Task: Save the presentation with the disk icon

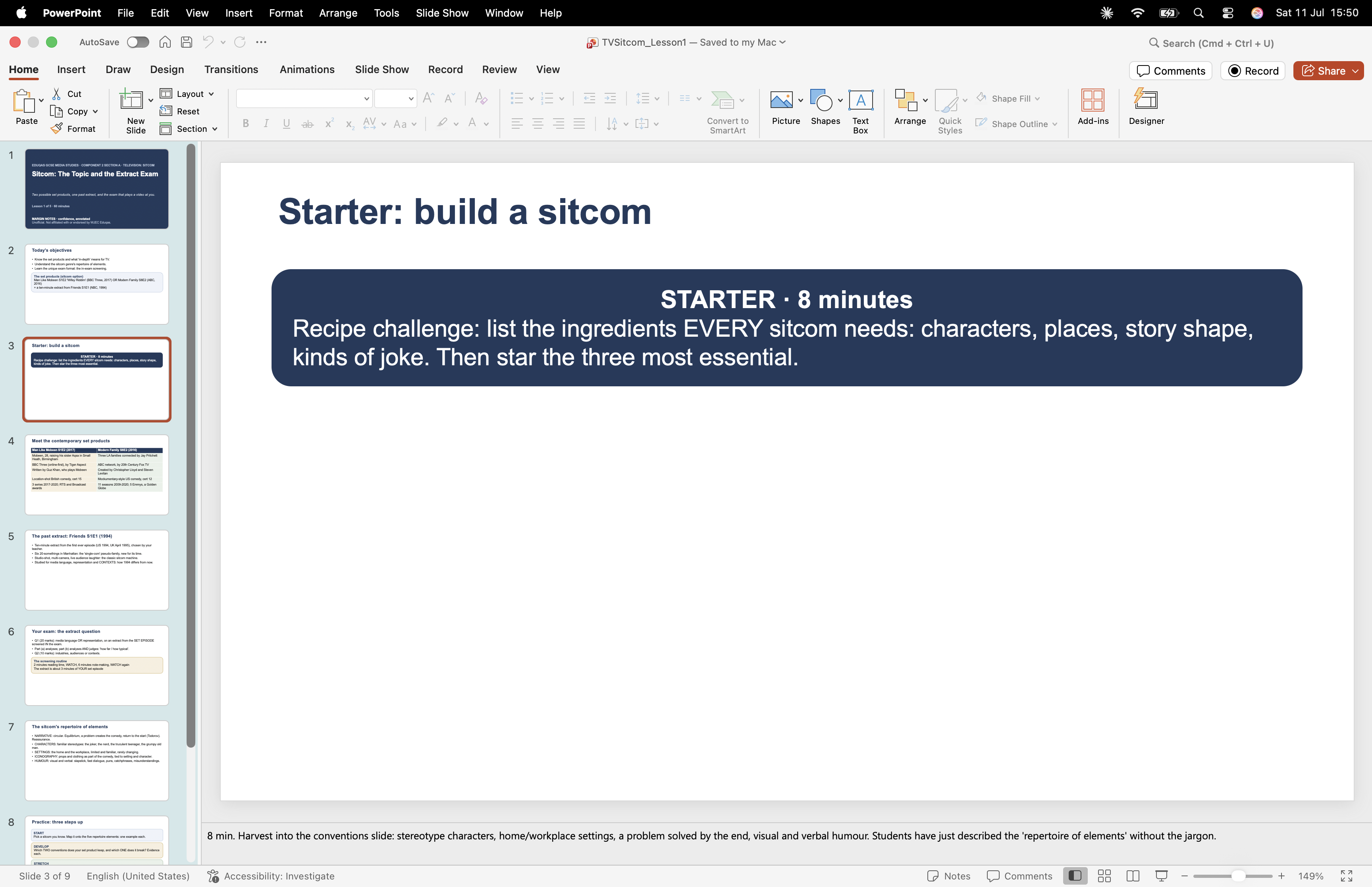Action: [x=186, y=42]
